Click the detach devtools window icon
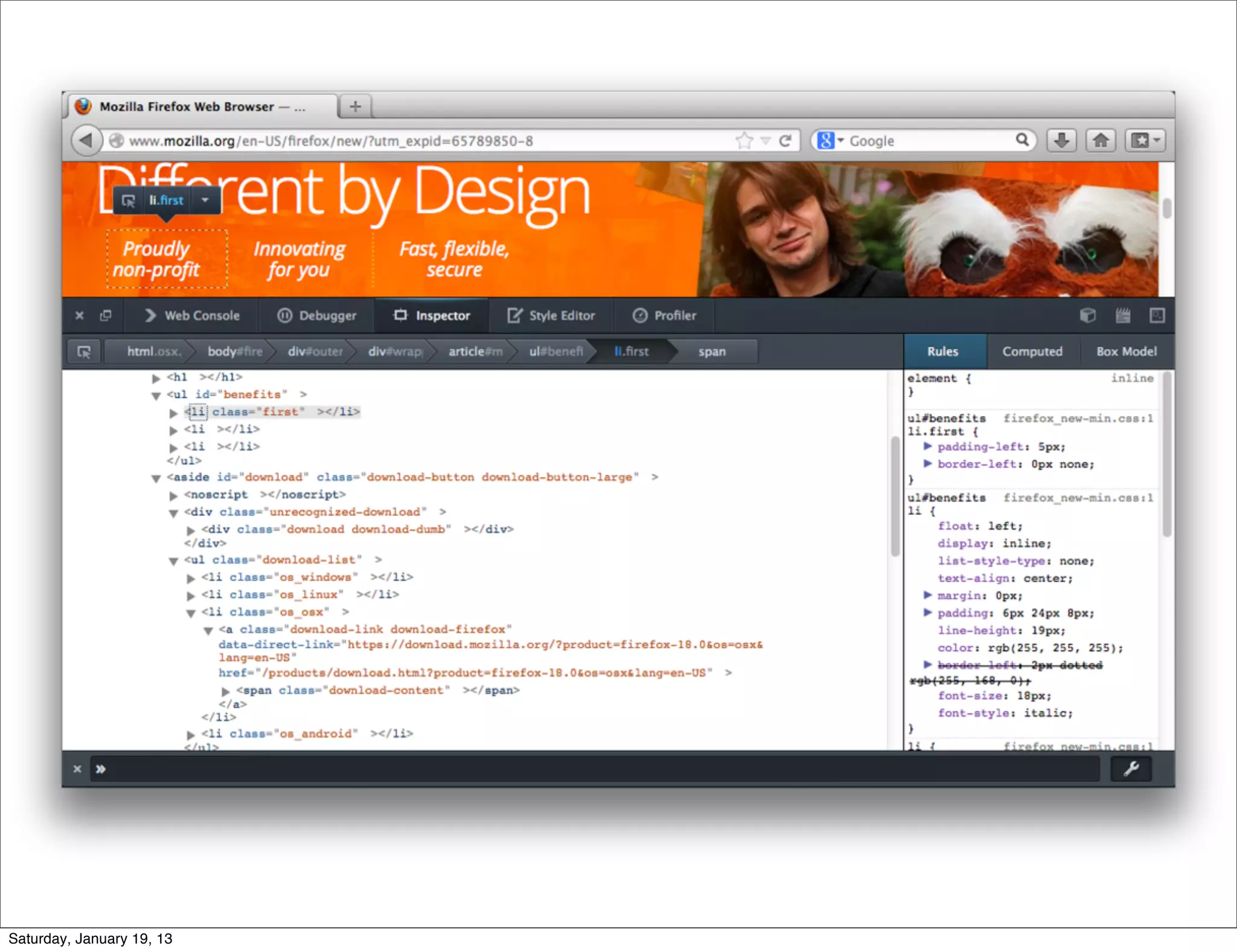Screen dimensions: 1237x952 point(106,315)
